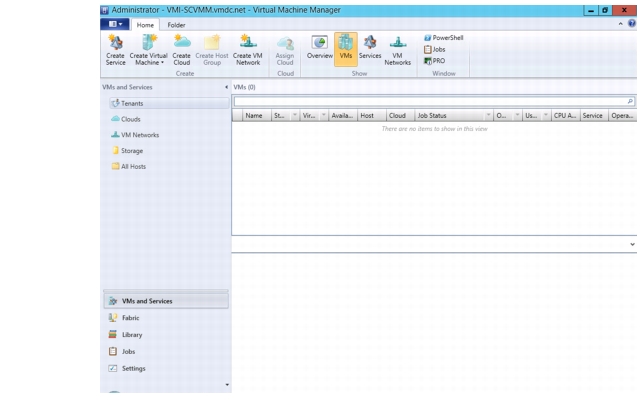The width and height of the screenshot is (643, 415).
Task: Show the VM Networks view in ribbon
Action: [397, 50]
